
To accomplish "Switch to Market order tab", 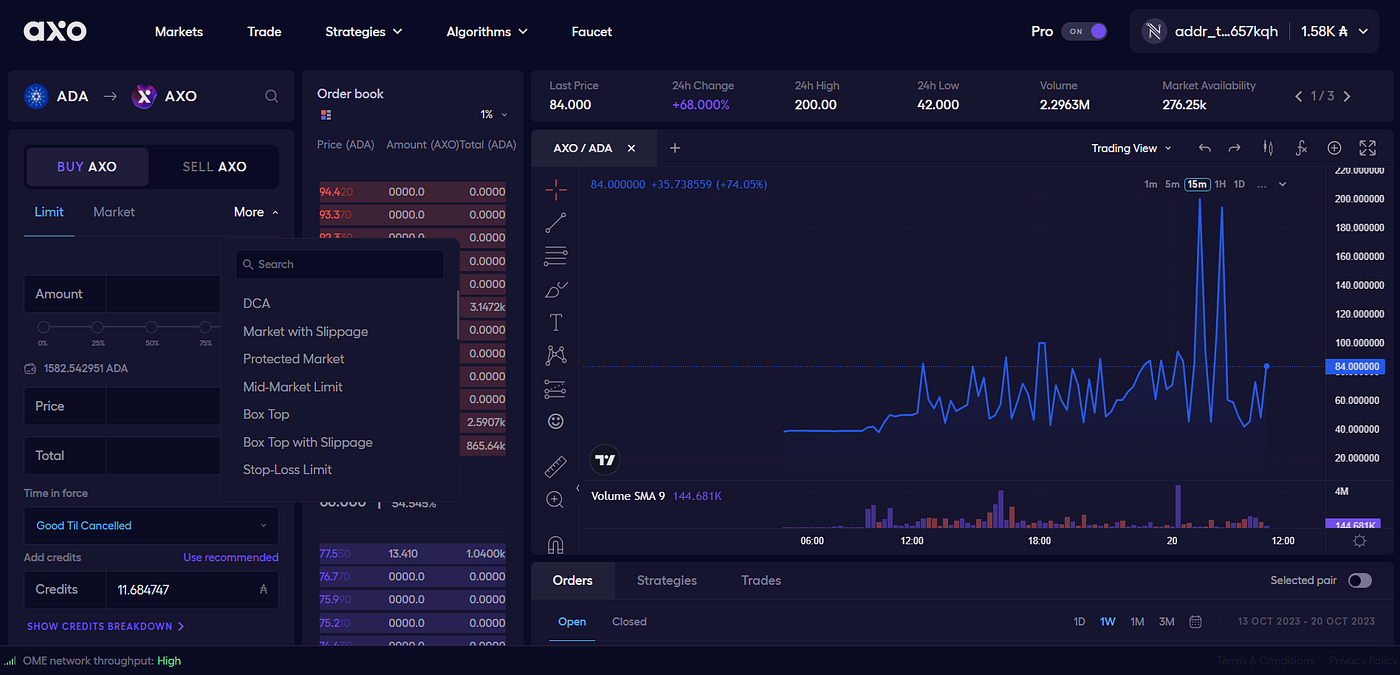I will point(114,212).
